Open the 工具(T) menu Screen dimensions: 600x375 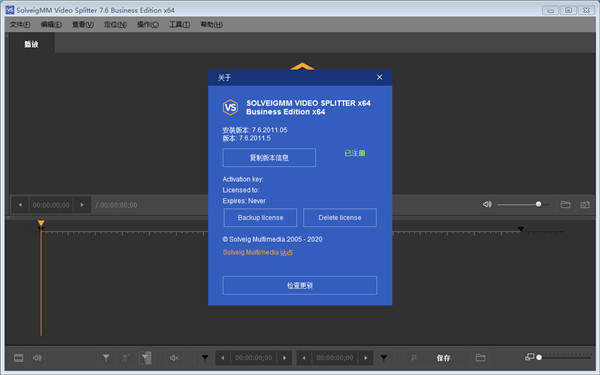click(x=179, y=24)
